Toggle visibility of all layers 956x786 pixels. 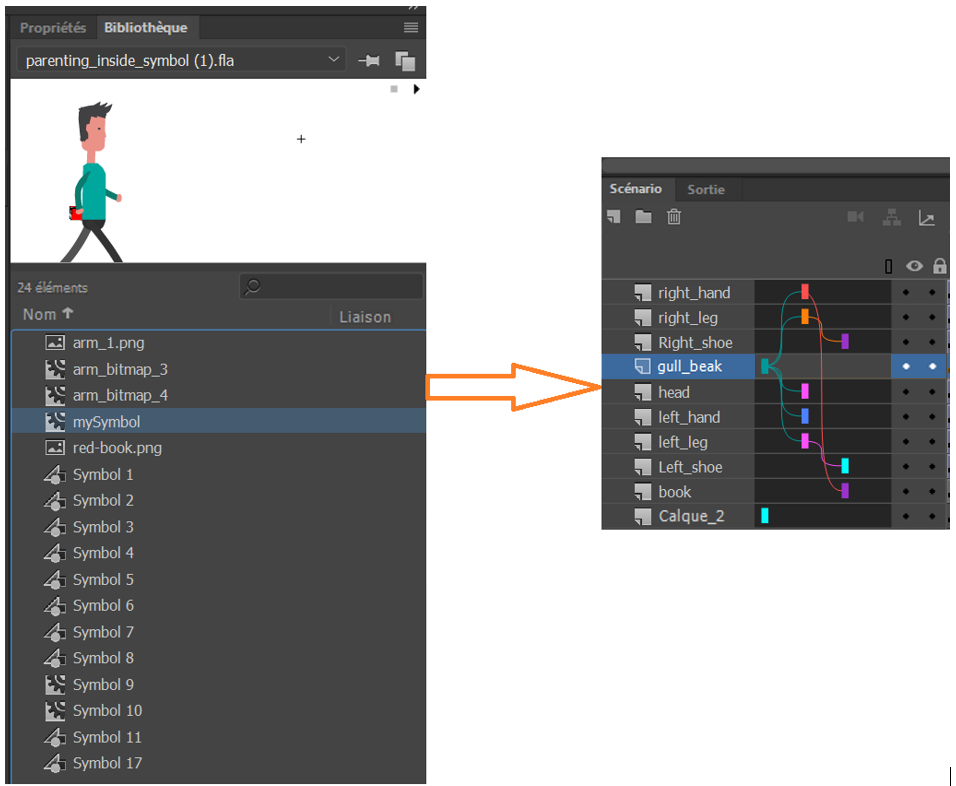coord(914,266)
